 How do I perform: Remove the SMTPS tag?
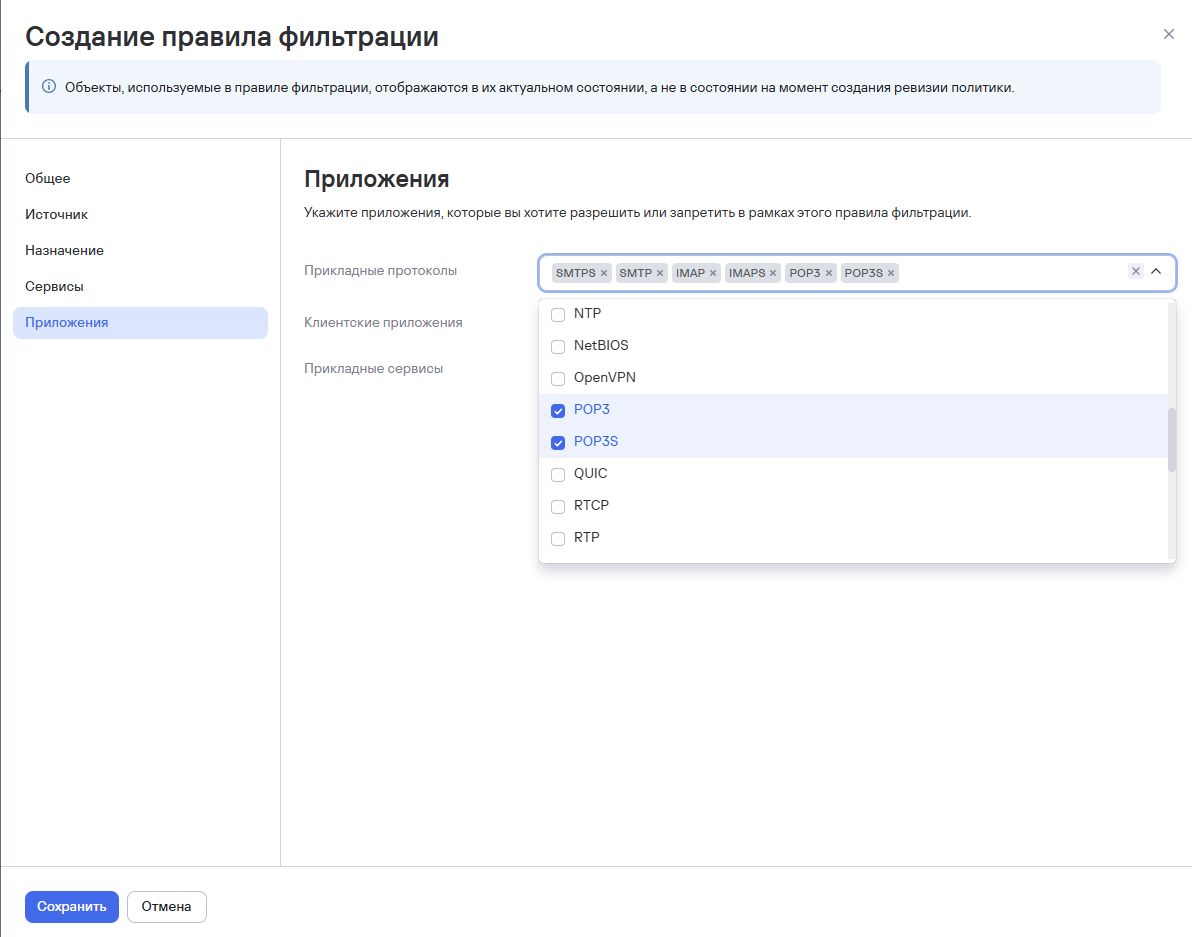[x=604, y=273]
